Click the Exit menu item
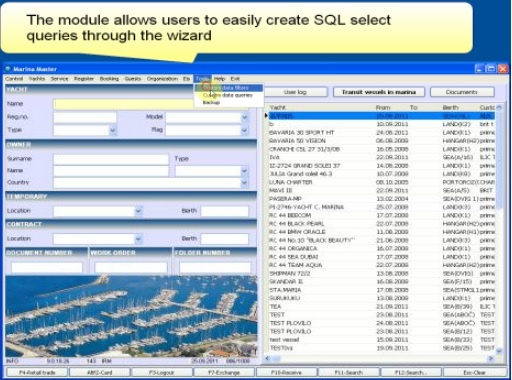The image size is (512, 380). coord(235,79)
